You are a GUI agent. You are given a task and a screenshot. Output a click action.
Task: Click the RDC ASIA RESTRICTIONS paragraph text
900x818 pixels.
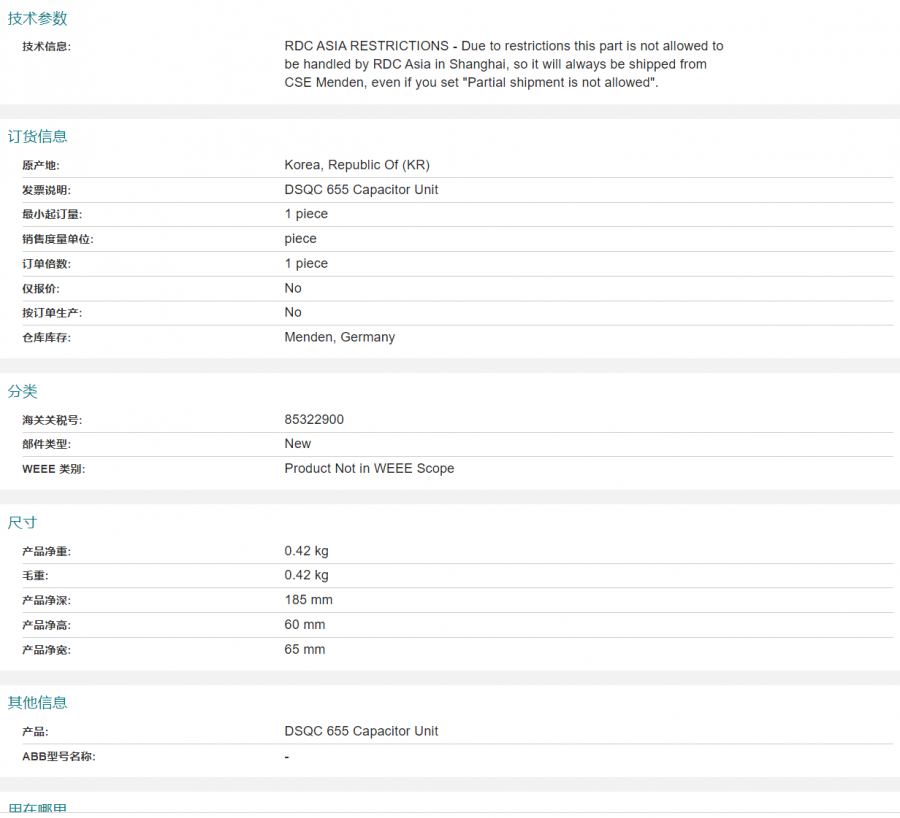[x=503, y=64]
